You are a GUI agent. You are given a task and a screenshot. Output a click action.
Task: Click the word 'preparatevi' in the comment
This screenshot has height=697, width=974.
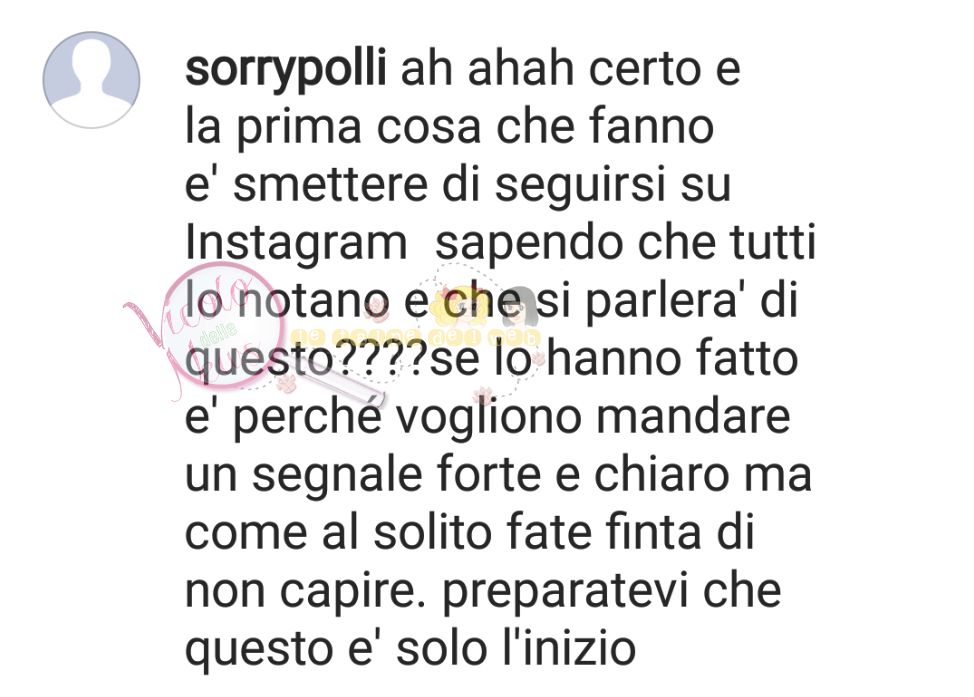pyautogui.click(x=565, y=593)
